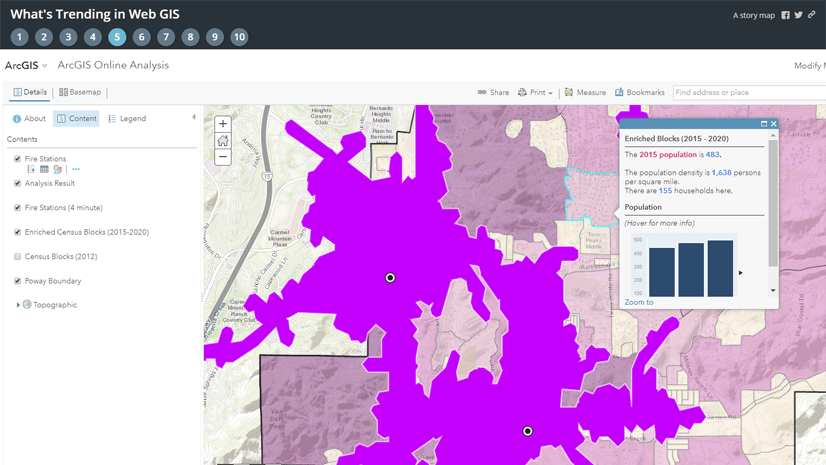This screenshot has width=826, height=465.
Task: Open story section 8
Action: click(x=190, y=37)
